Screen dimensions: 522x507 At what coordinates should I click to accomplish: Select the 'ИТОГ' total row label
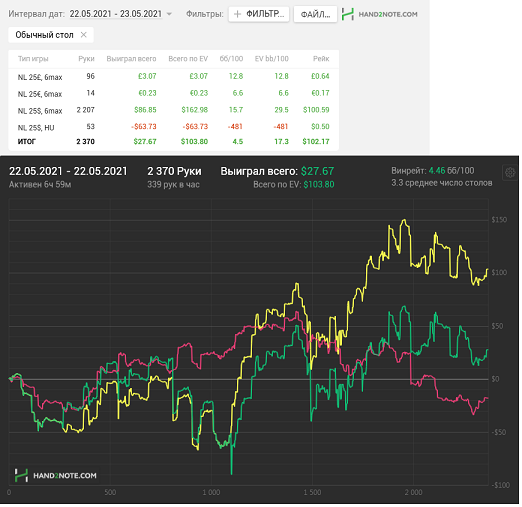tap(27, 141)
